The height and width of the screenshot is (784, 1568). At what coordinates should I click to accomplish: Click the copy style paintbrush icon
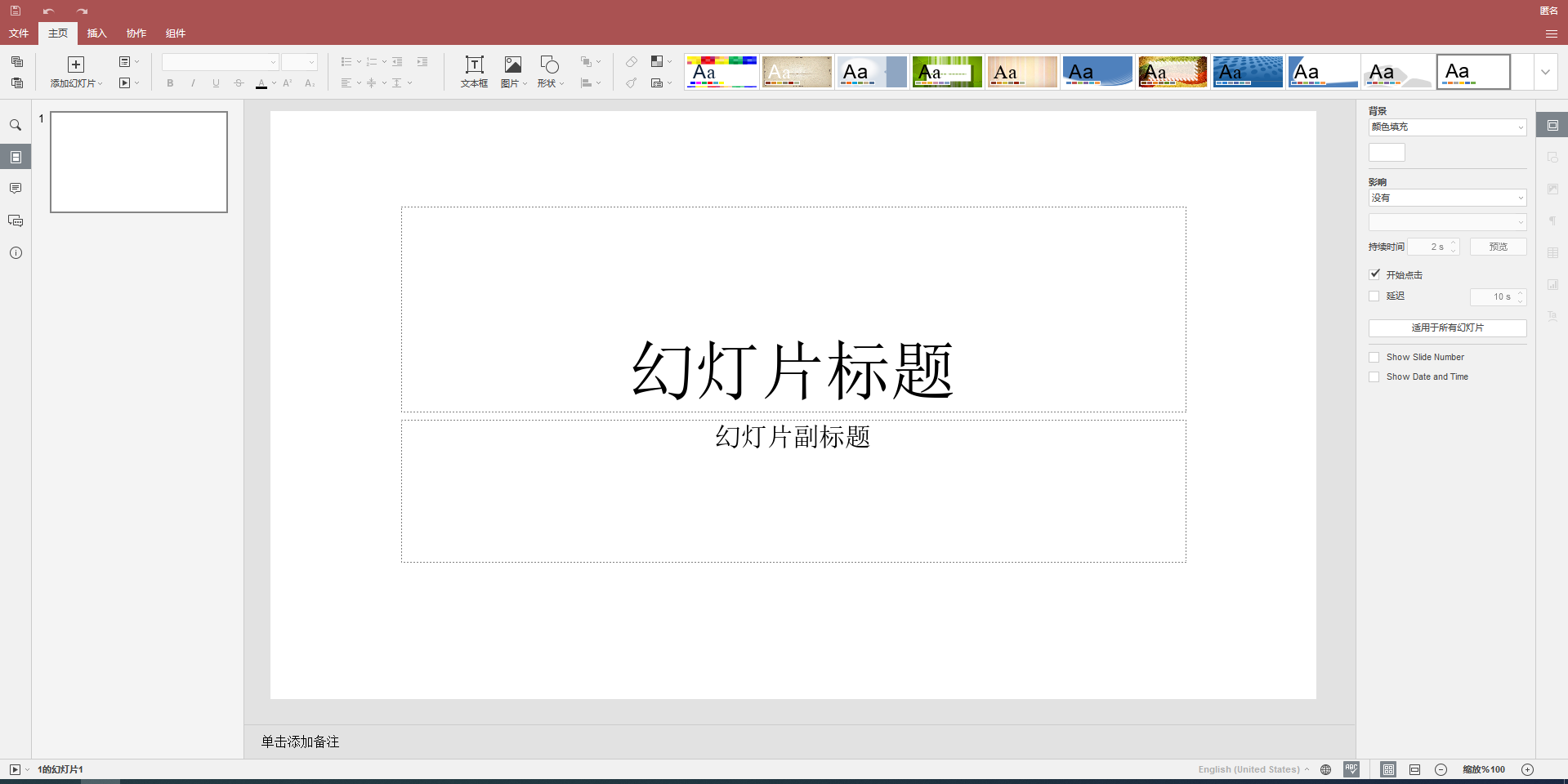point(632,82)
